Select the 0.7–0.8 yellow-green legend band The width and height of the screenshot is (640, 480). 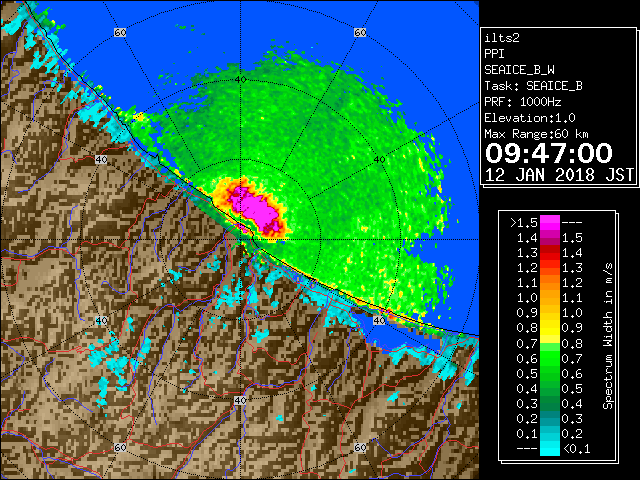tap(549, 343)
